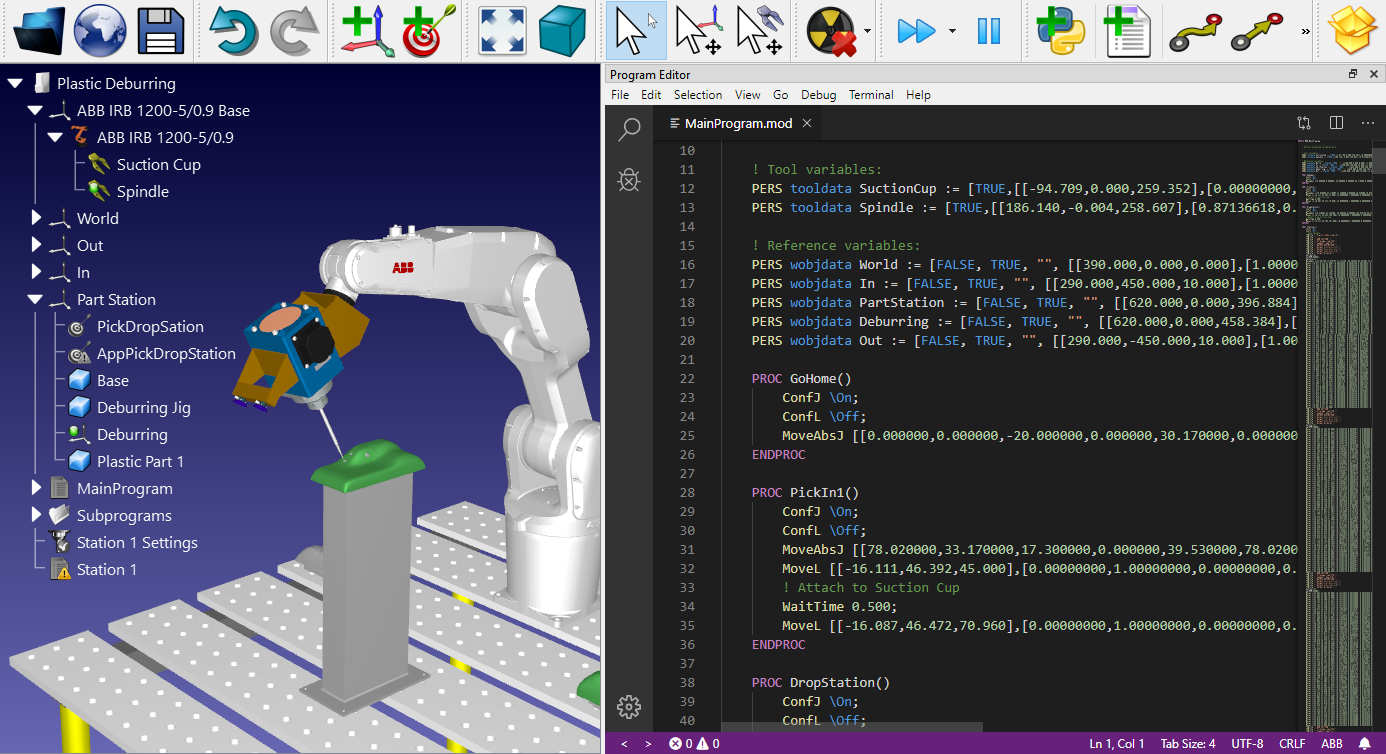Insert a linear move instruction

[x=1256, y=30]
